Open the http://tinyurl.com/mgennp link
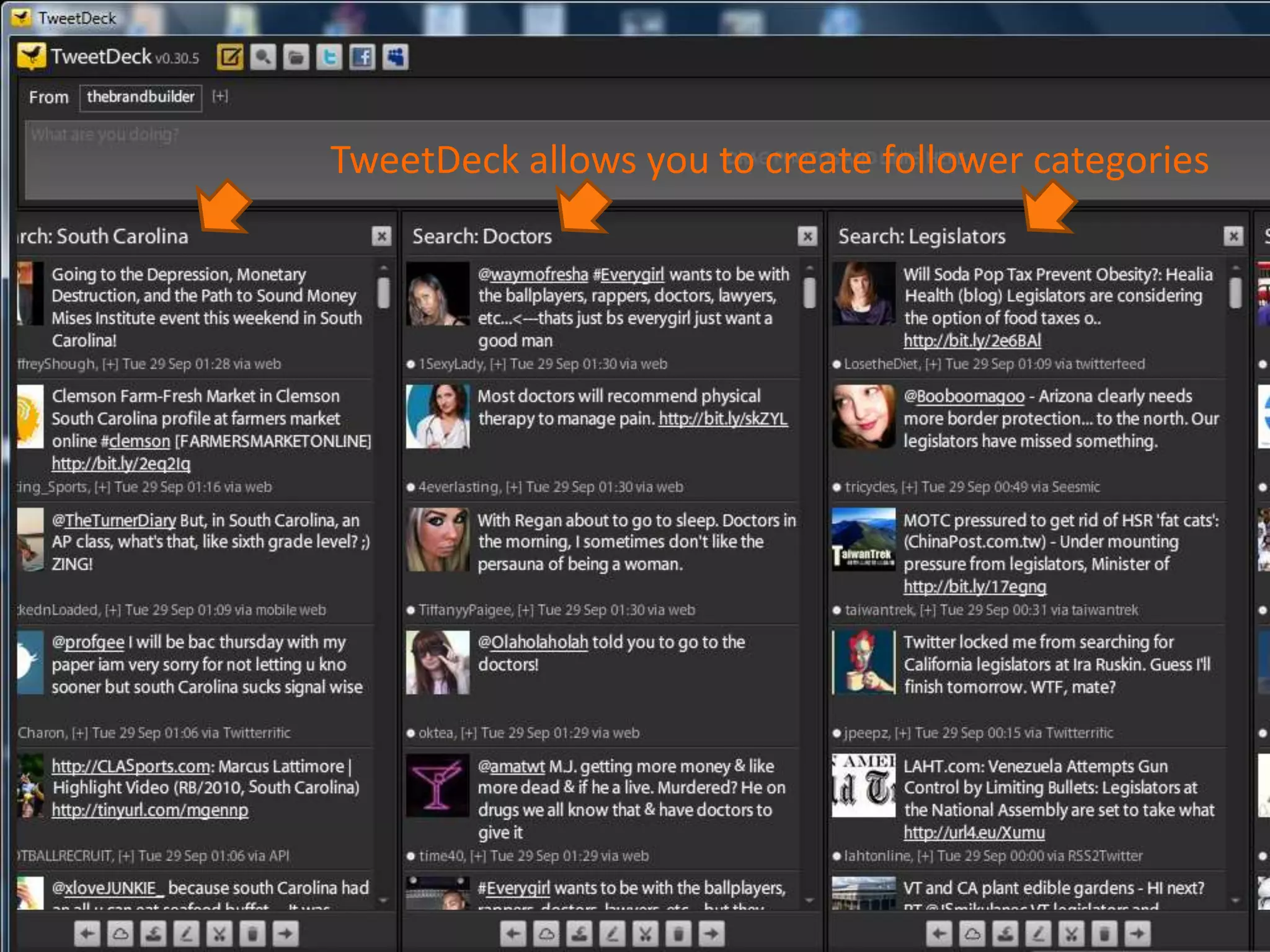Viewport: 1270px width, 952px height. click(150, 810)
